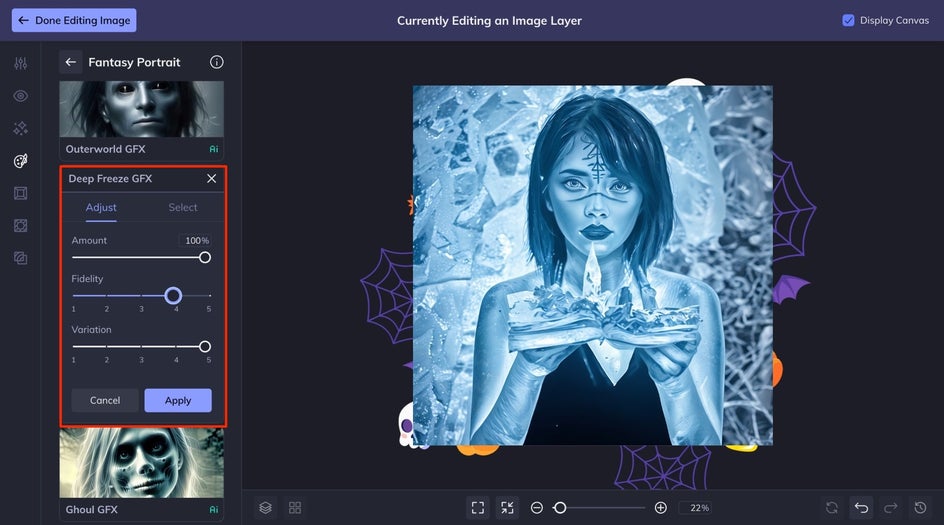Screen dimensions: 944x525
Task: Zoom in with the plus icon
Action: click(x=660, y=508)
